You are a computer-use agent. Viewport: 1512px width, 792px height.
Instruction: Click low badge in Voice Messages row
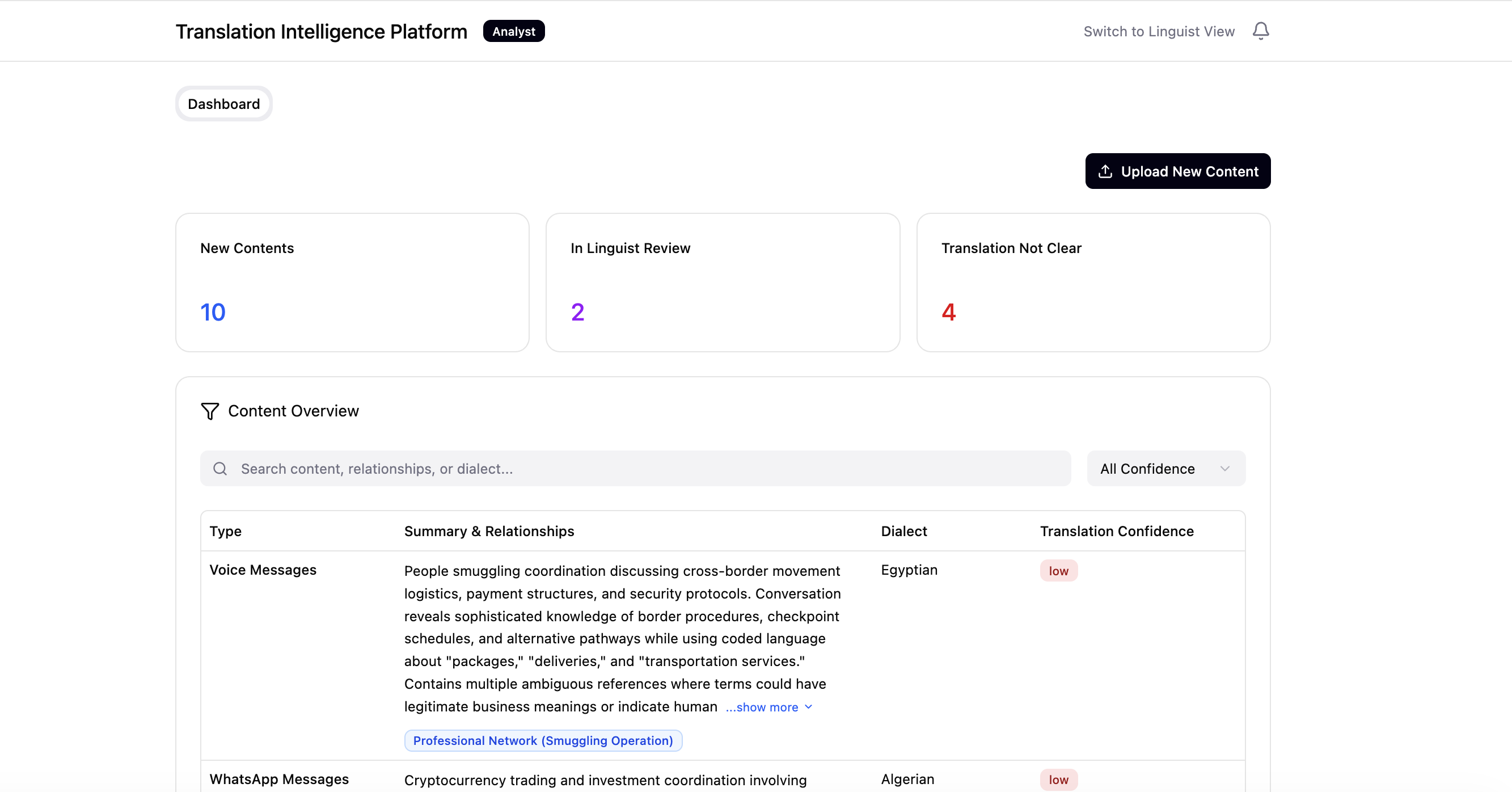(1058, 571)
